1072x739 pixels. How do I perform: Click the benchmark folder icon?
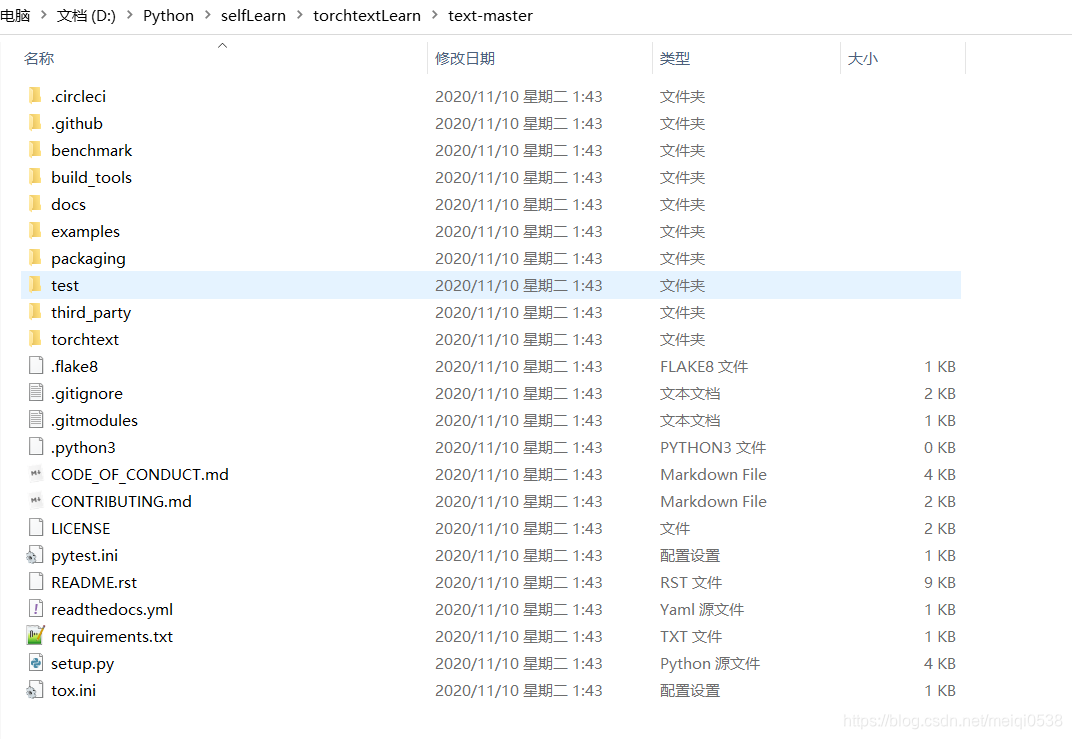coord(36,149)
